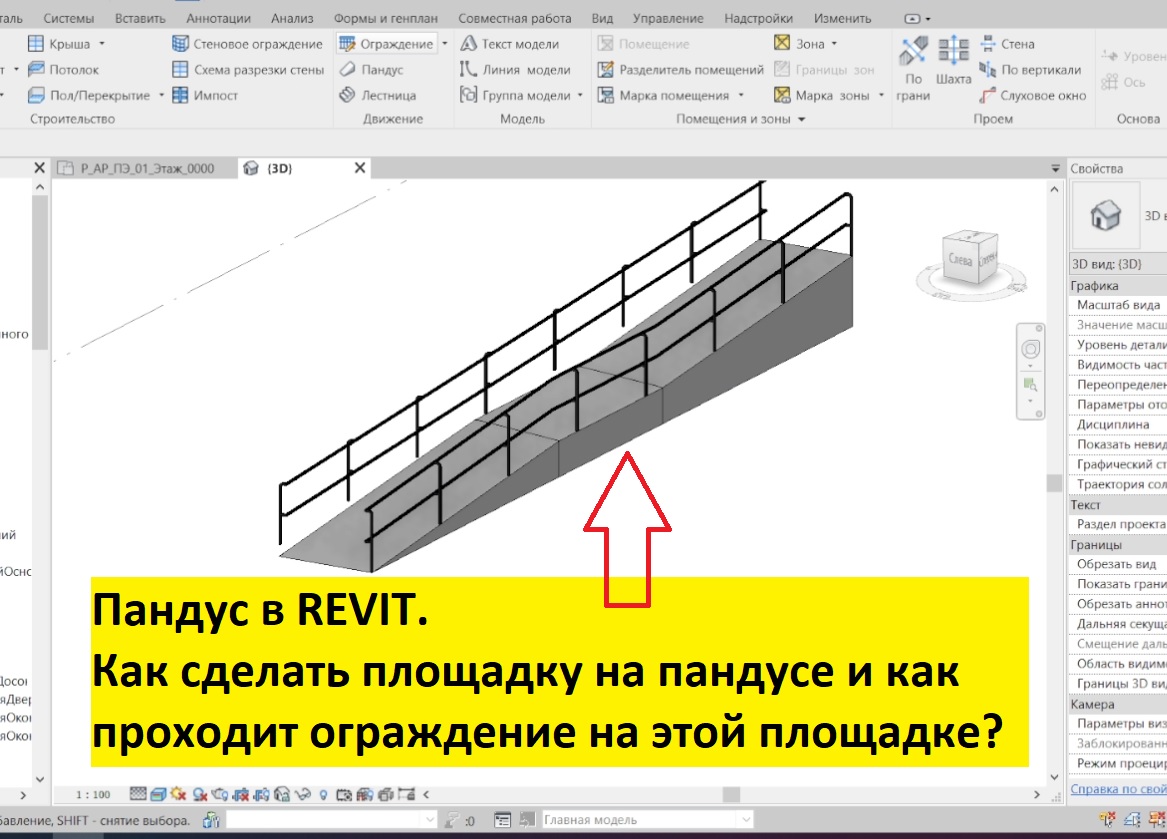The image size is (1167, 839).
Task: Click the Шахта shaft opening tool
Action: (x=953, y=61)
